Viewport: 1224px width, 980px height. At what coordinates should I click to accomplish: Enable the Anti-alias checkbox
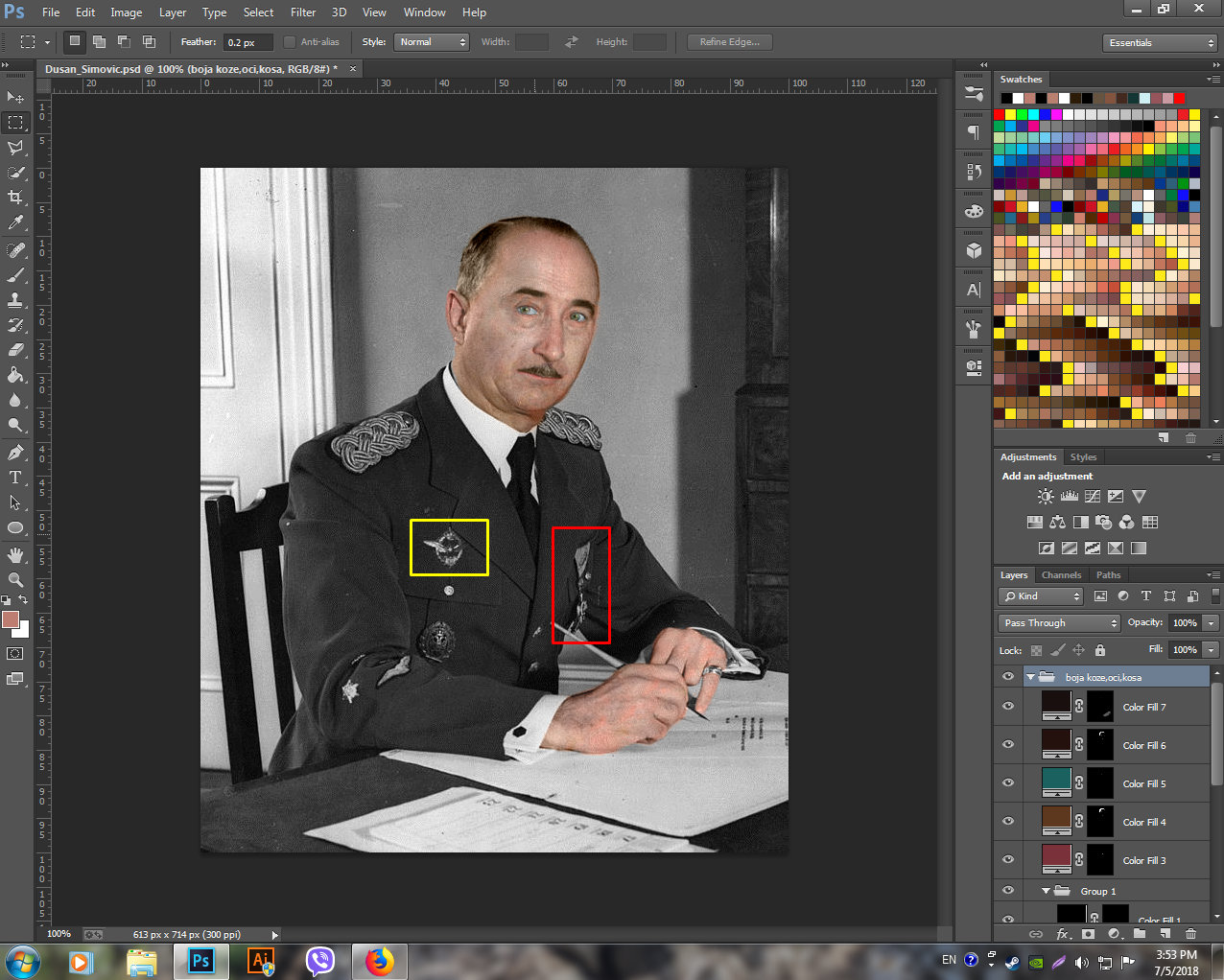tap(290, 42)
